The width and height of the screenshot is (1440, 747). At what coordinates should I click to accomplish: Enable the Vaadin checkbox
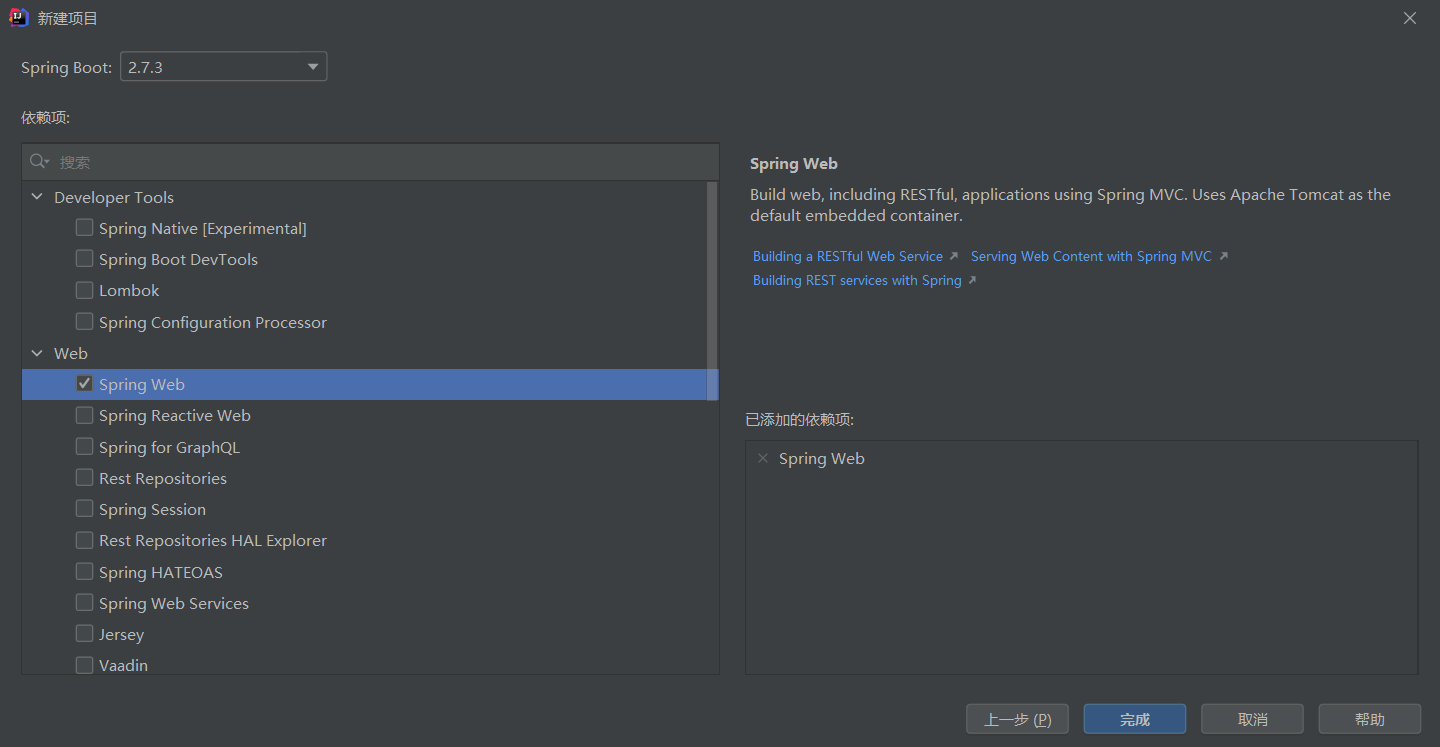click(84, 665)
